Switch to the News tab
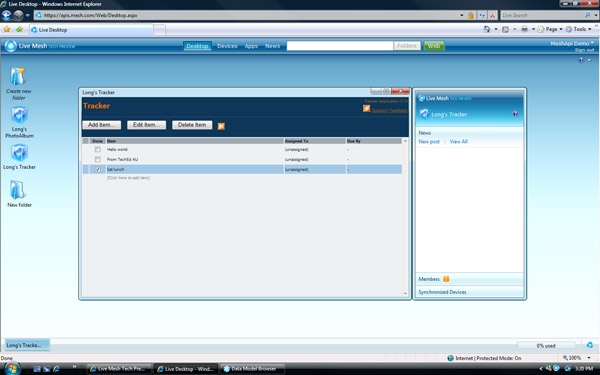This screenshot has height=375, width=600. click(x=272, y=46)
